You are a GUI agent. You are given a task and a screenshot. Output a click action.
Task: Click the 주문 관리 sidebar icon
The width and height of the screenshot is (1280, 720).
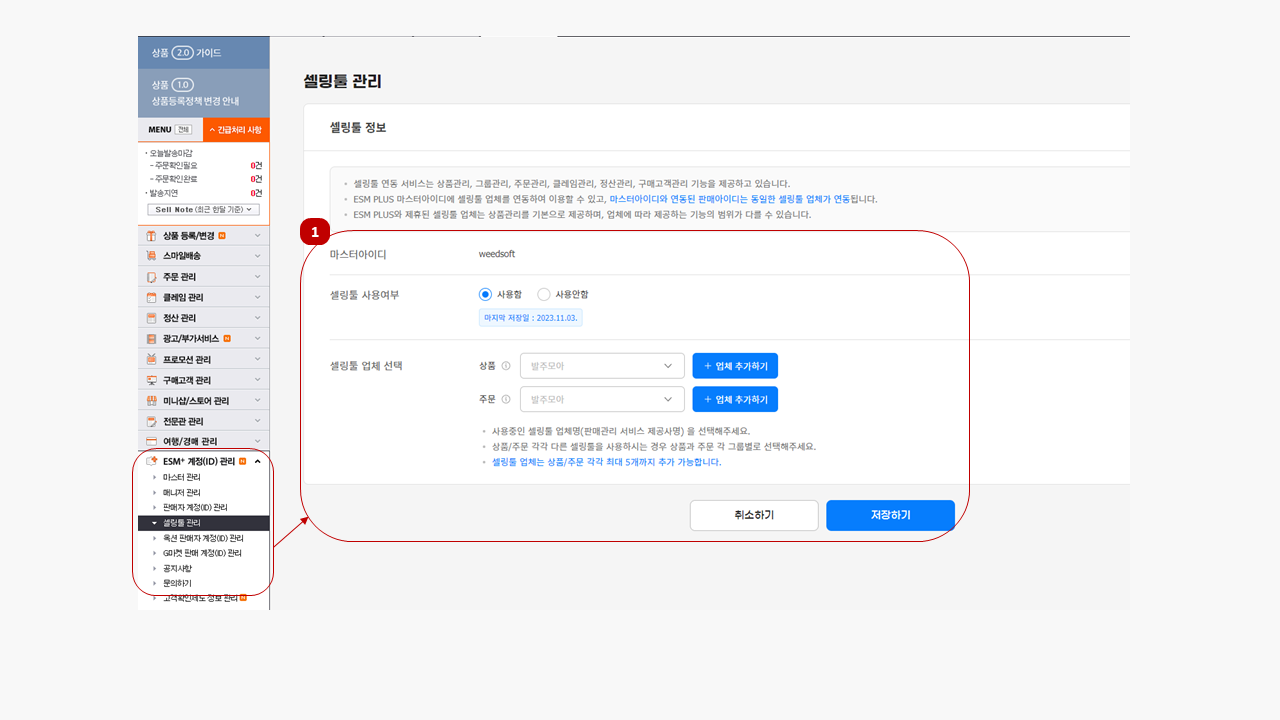tap(152, 277)
